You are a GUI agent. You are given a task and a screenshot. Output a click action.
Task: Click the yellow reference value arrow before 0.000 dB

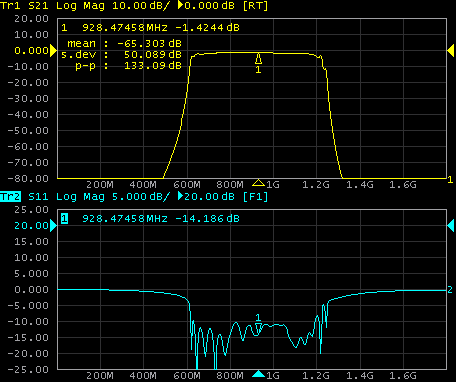(180, 5)
